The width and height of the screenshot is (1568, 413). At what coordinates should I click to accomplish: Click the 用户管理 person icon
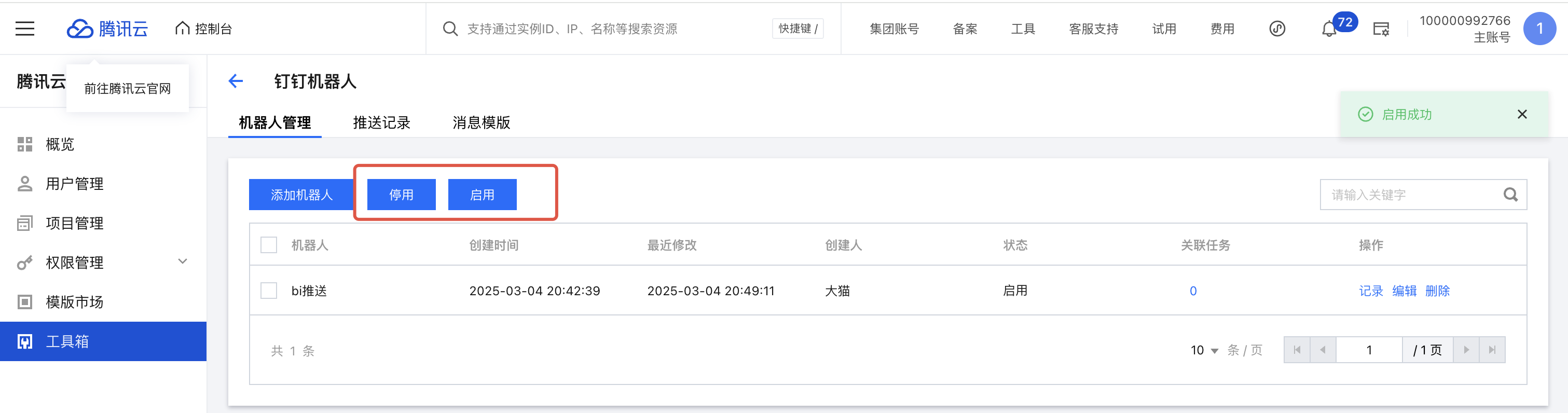(25, 184)
